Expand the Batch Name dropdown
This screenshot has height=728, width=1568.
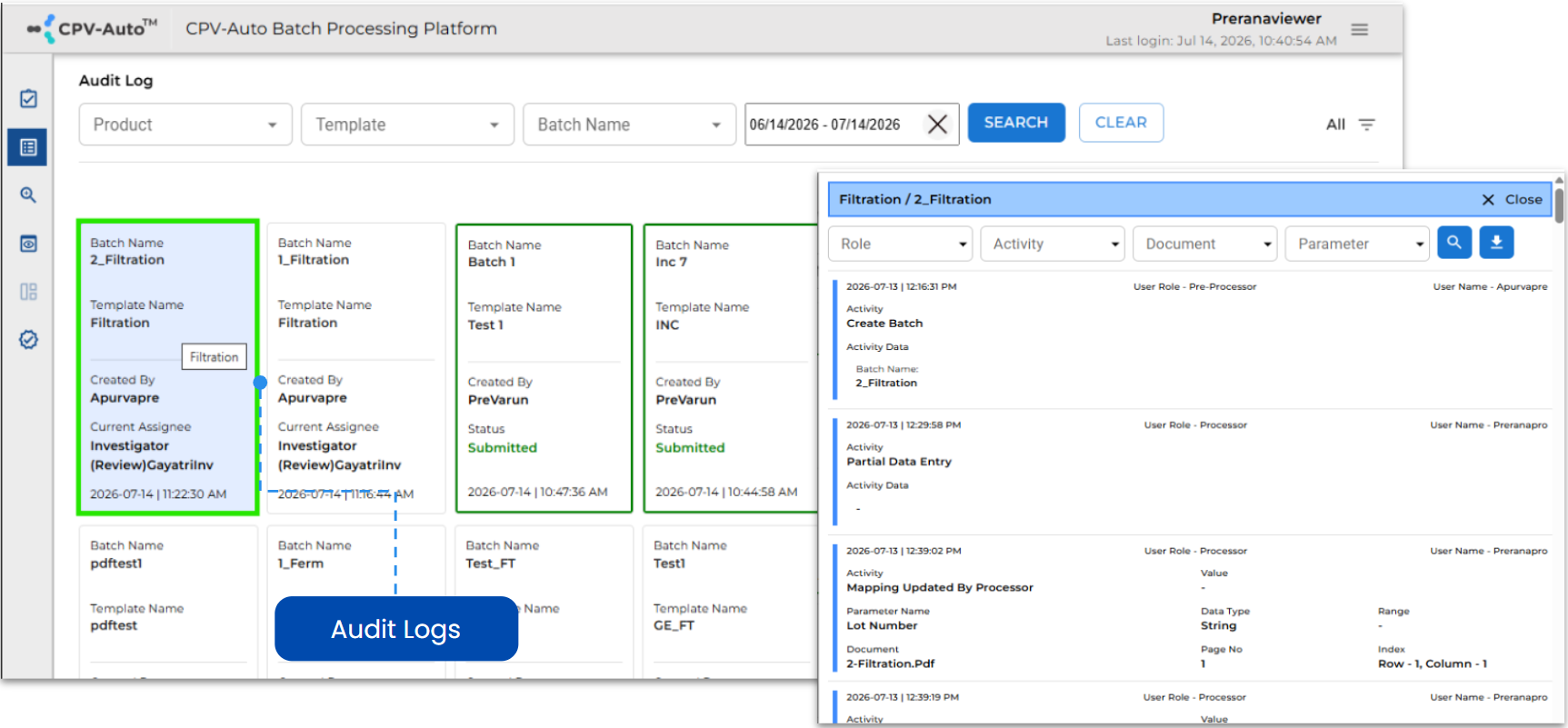point(629,125)
